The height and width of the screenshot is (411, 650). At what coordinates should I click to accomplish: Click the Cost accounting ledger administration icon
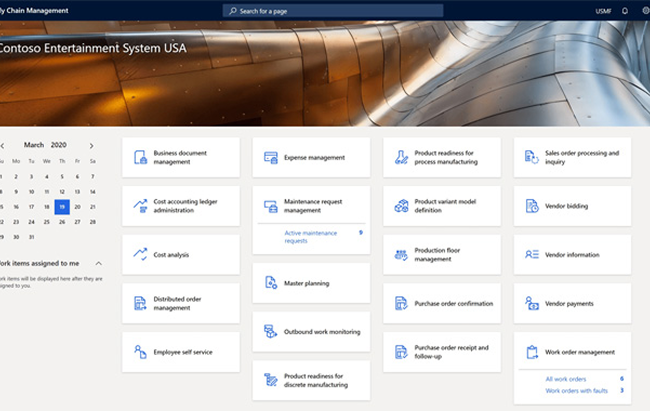141,206
